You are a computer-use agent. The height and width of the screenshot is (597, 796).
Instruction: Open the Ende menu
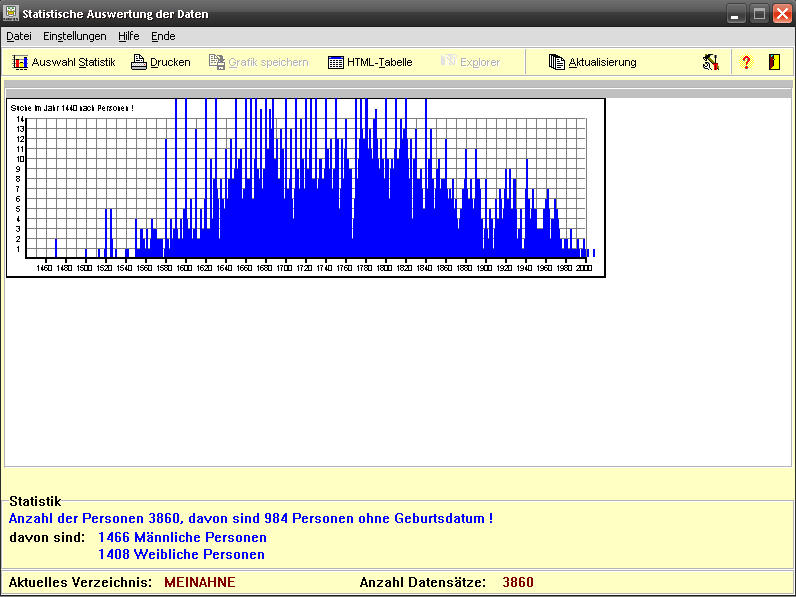pos(163,36)
